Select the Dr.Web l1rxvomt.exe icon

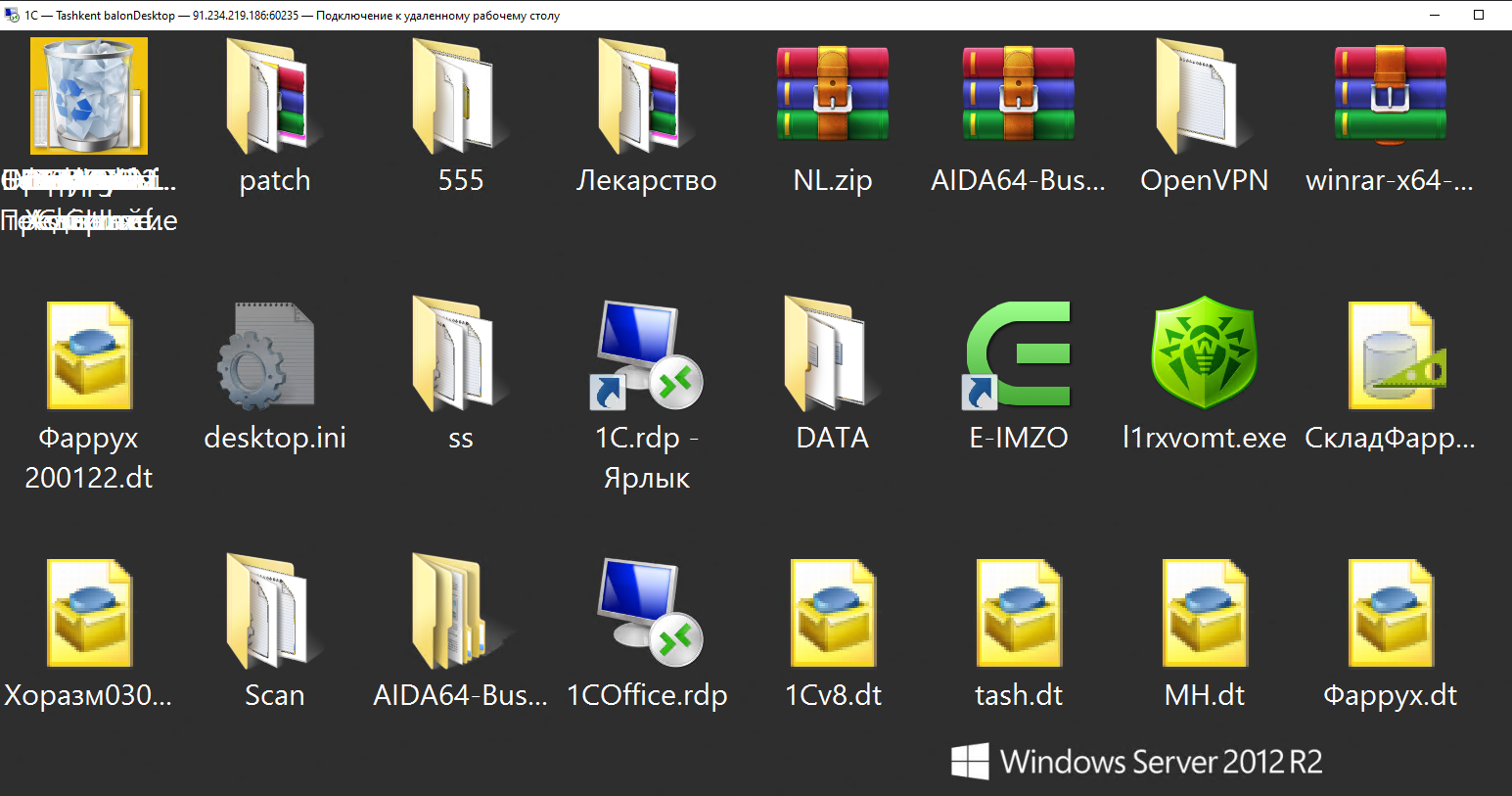click(1205, 352)
